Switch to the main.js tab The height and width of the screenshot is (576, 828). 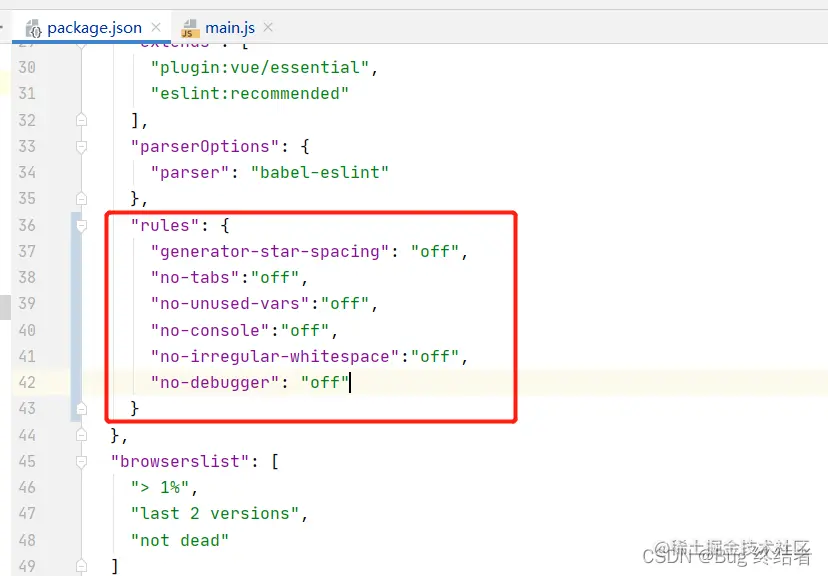click(230, 27)
